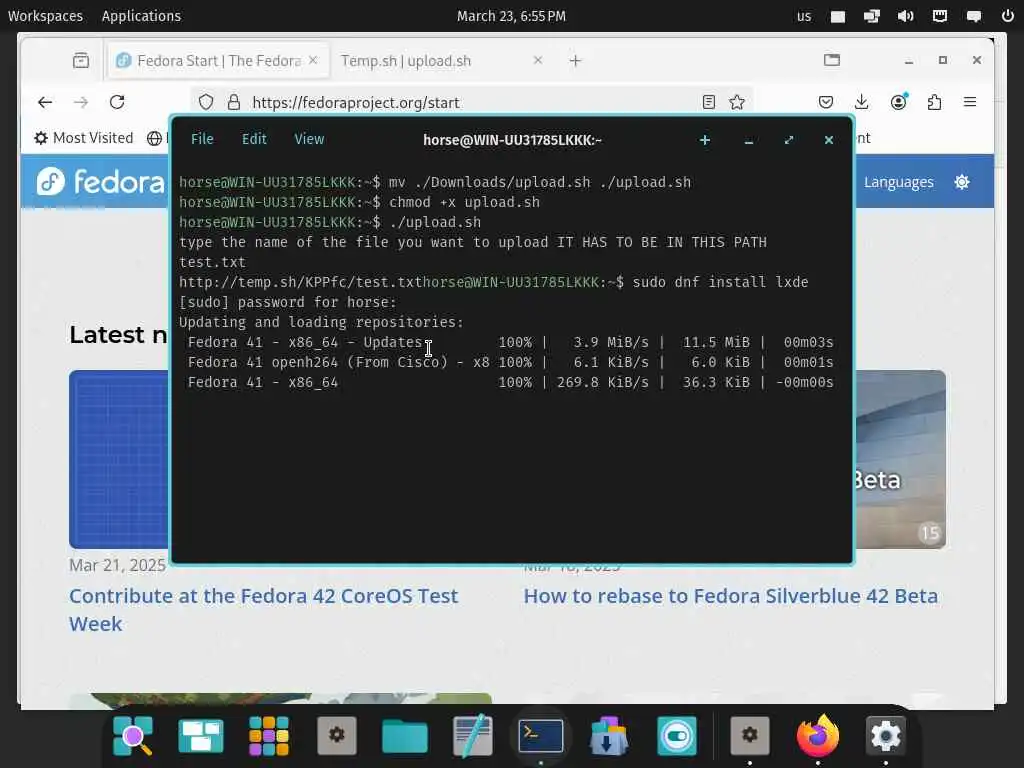Open the power menu icon
The image size is (1024, 768).
click(1008, 16)
